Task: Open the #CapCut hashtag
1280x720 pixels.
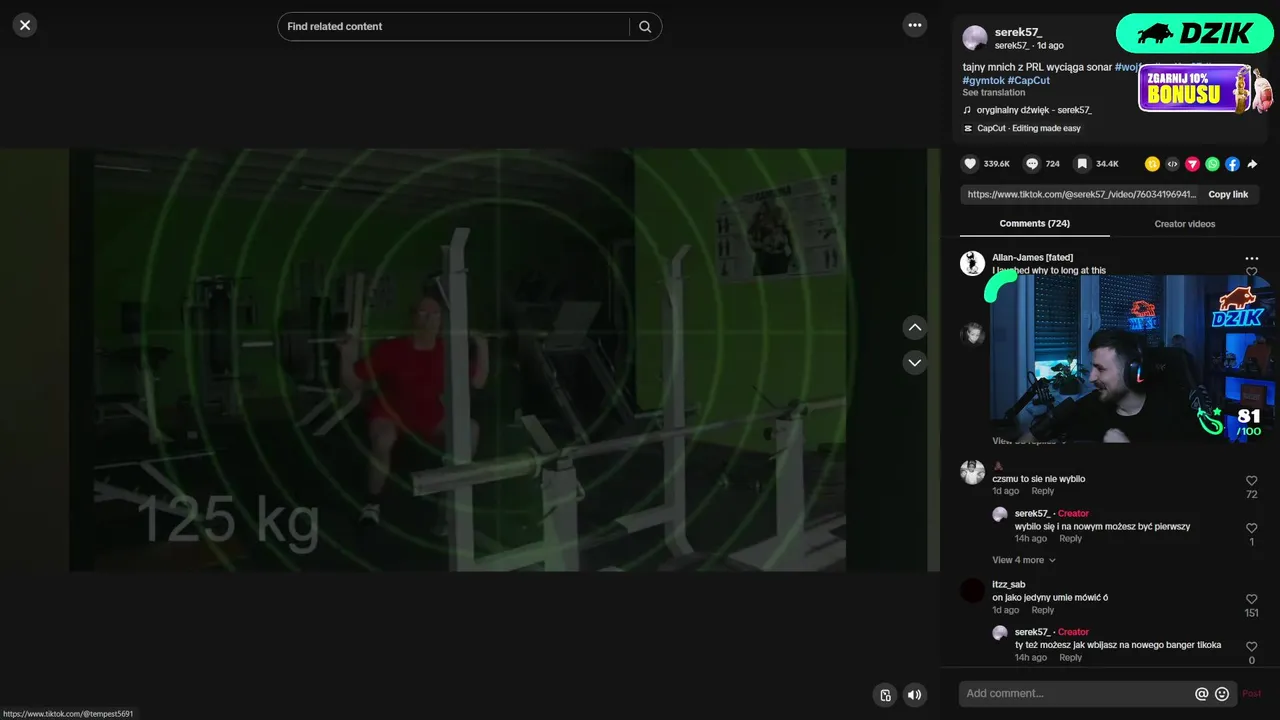Action: pyautogui.click(x=1029, y=80)
